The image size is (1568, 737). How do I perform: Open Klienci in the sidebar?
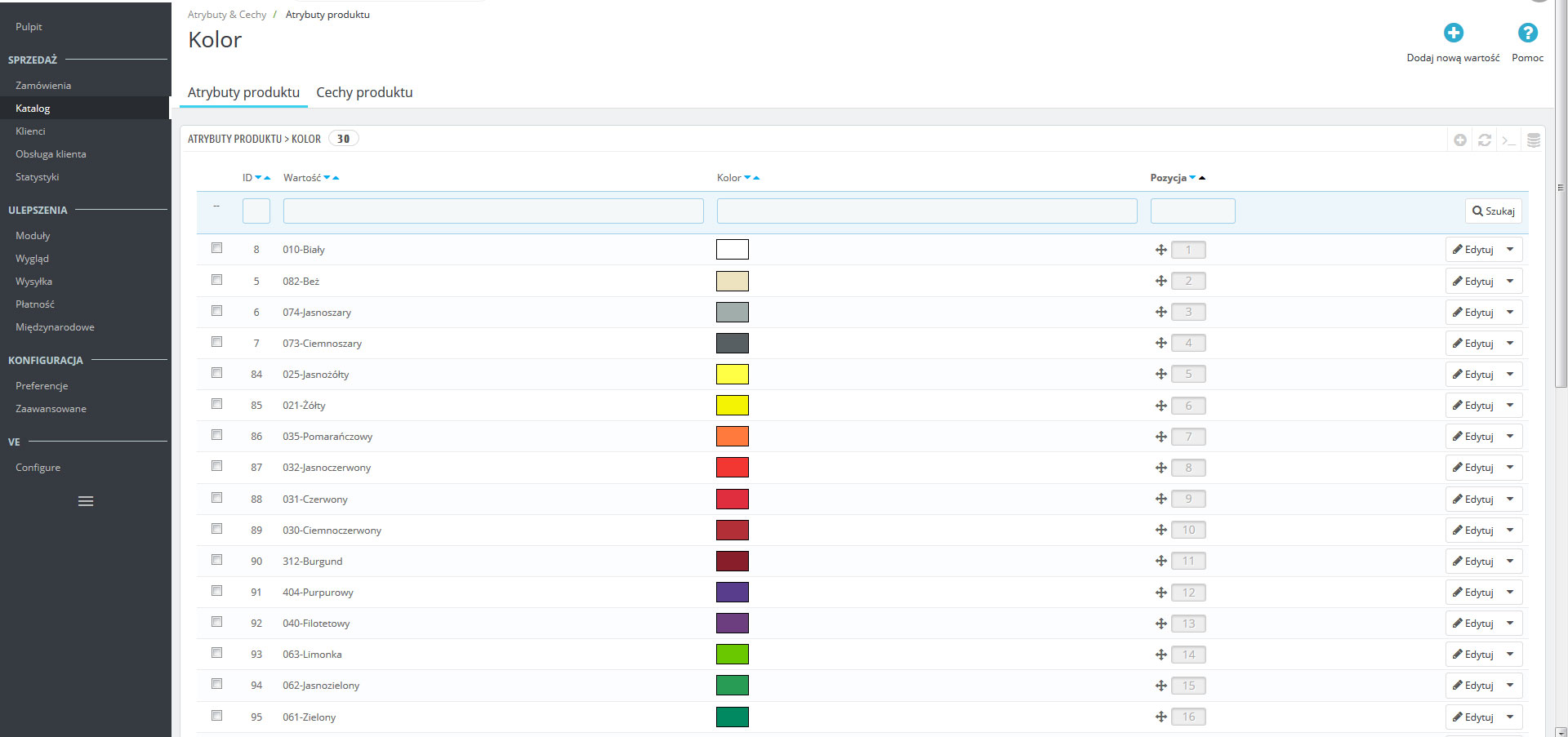[30, 131]
